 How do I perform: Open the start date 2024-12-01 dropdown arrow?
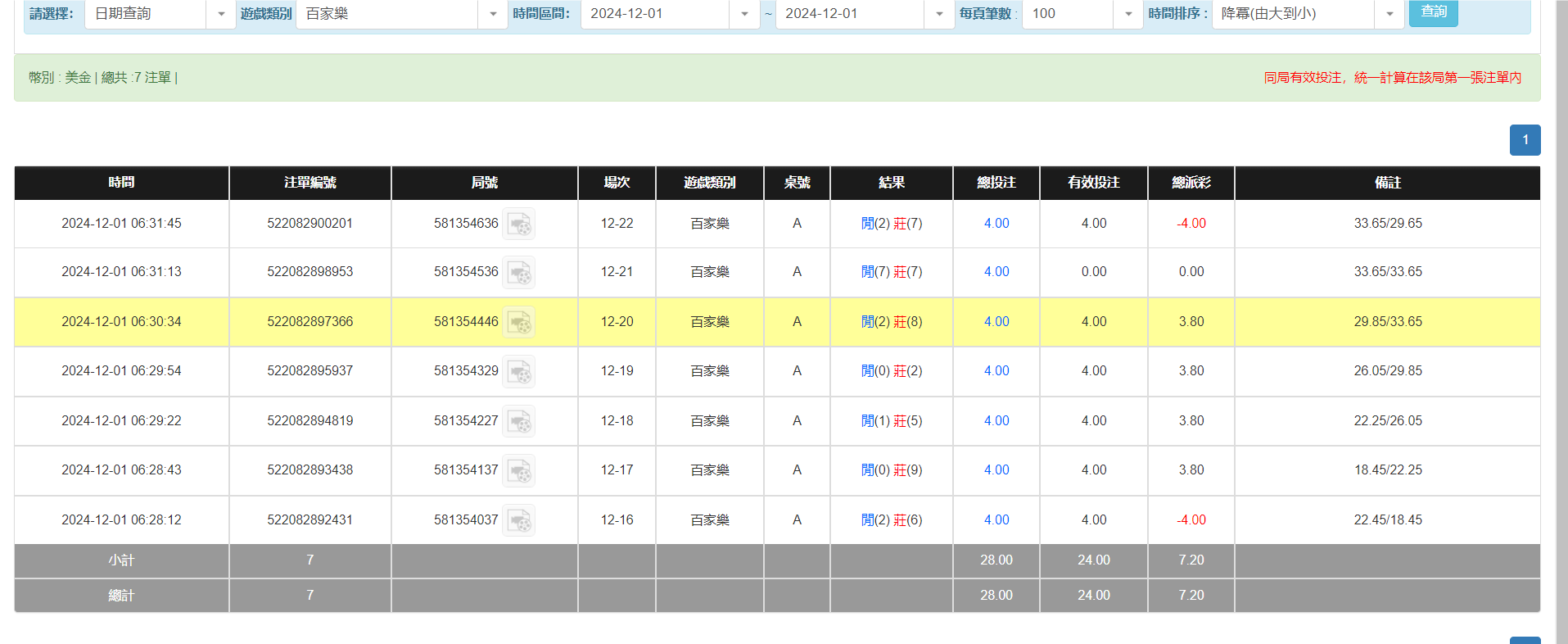click(744, 14)
